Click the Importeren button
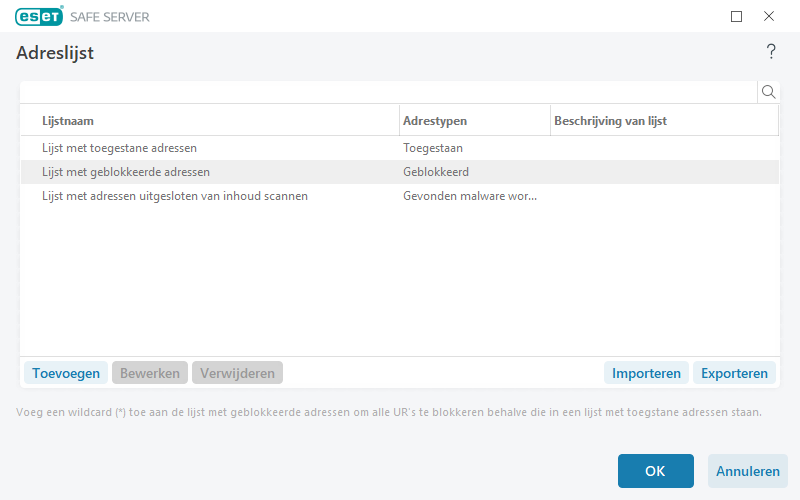The image size is (800, 500). [x=646, y=373]
